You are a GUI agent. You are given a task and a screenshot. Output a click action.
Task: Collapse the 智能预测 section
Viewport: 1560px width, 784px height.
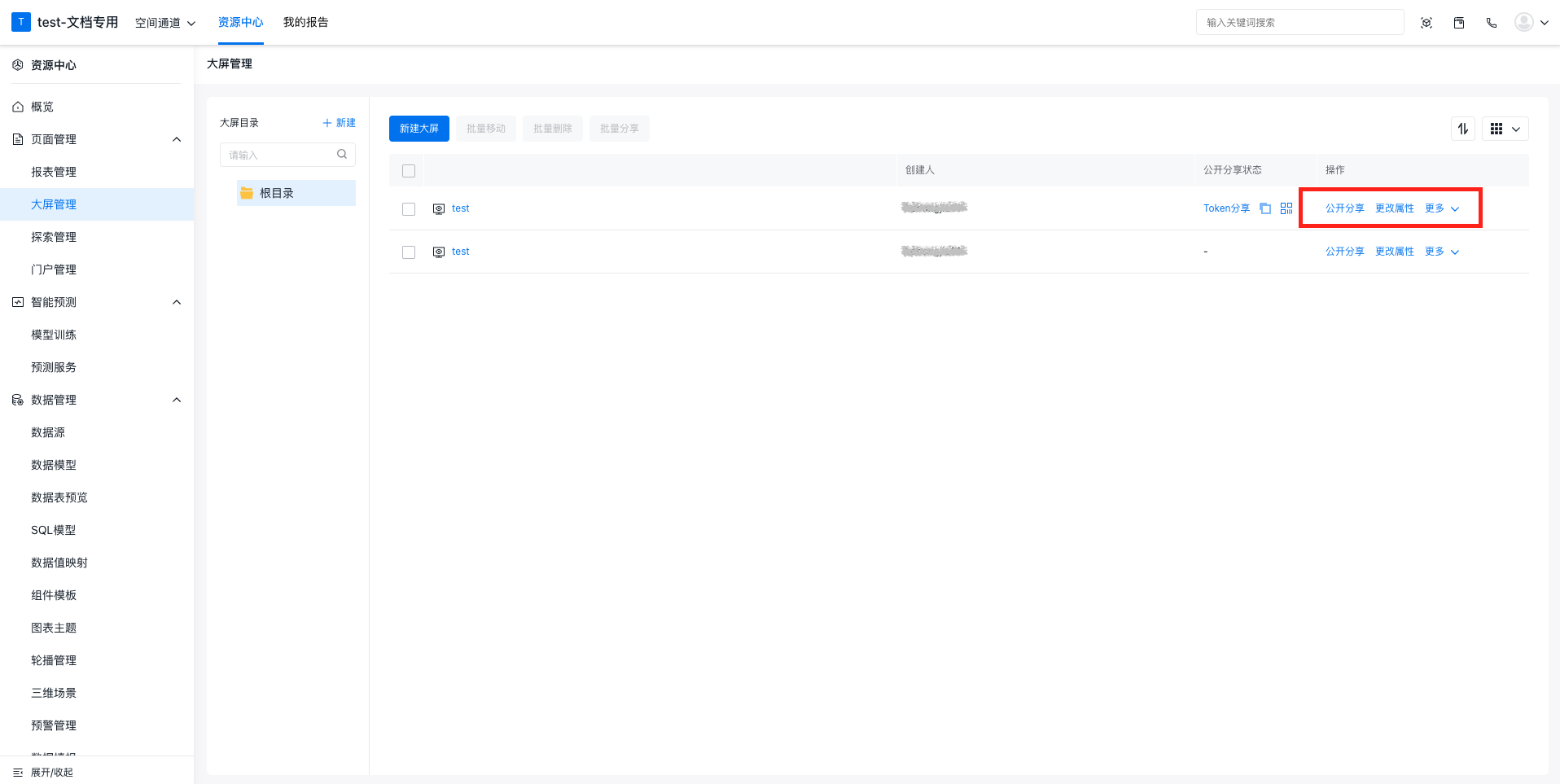click(177, 302)
